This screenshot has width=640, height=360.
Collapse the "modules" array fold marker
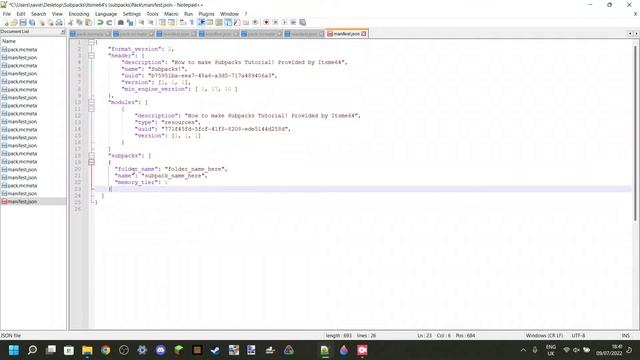pos(91,102)
